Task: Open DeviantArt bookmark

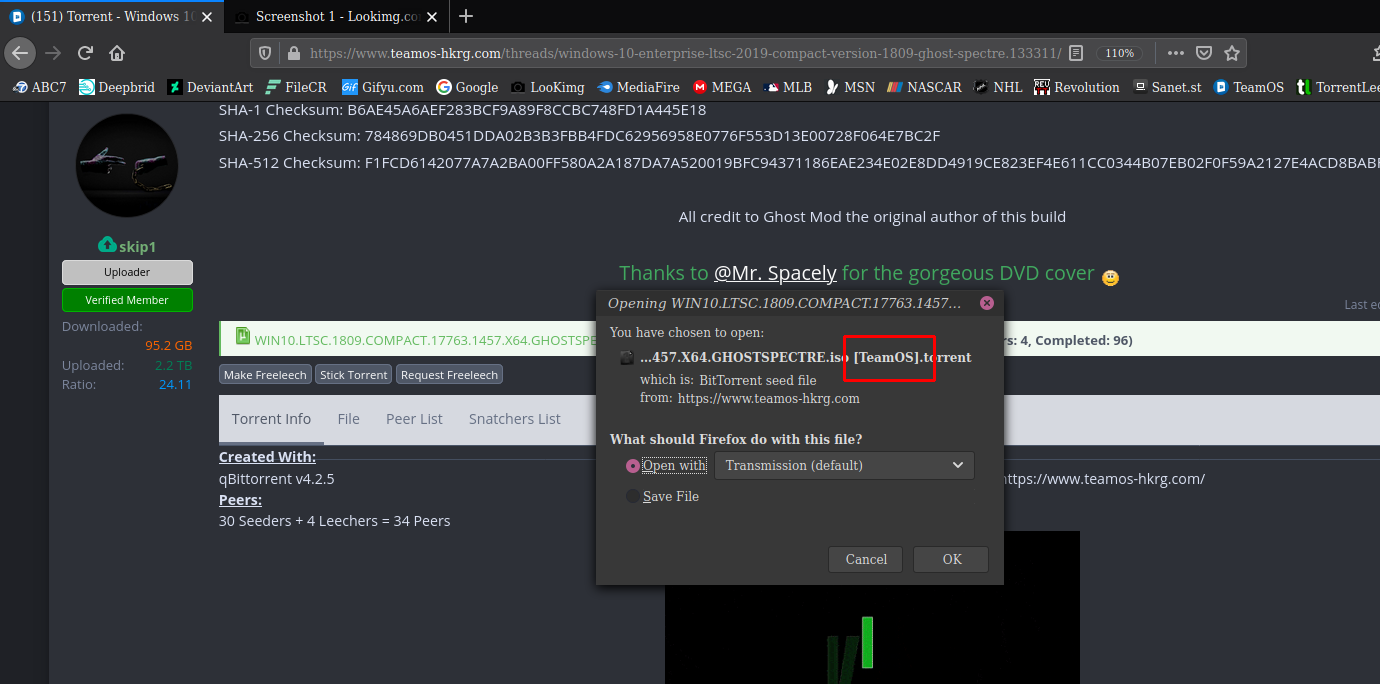Action: coord(210,87)
